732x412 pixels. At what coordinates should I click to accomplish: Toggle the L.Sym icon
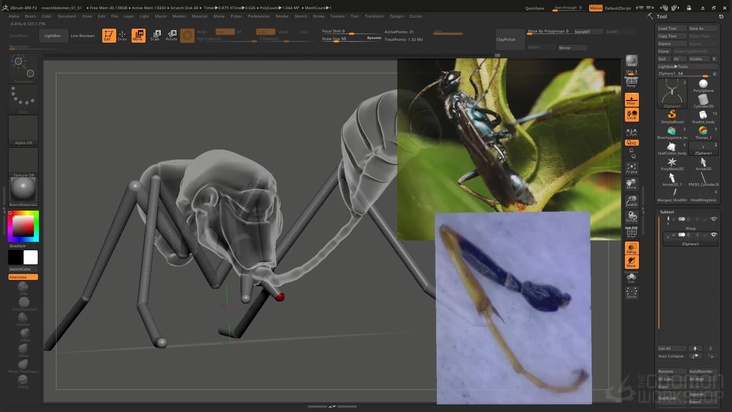(632, 133)
